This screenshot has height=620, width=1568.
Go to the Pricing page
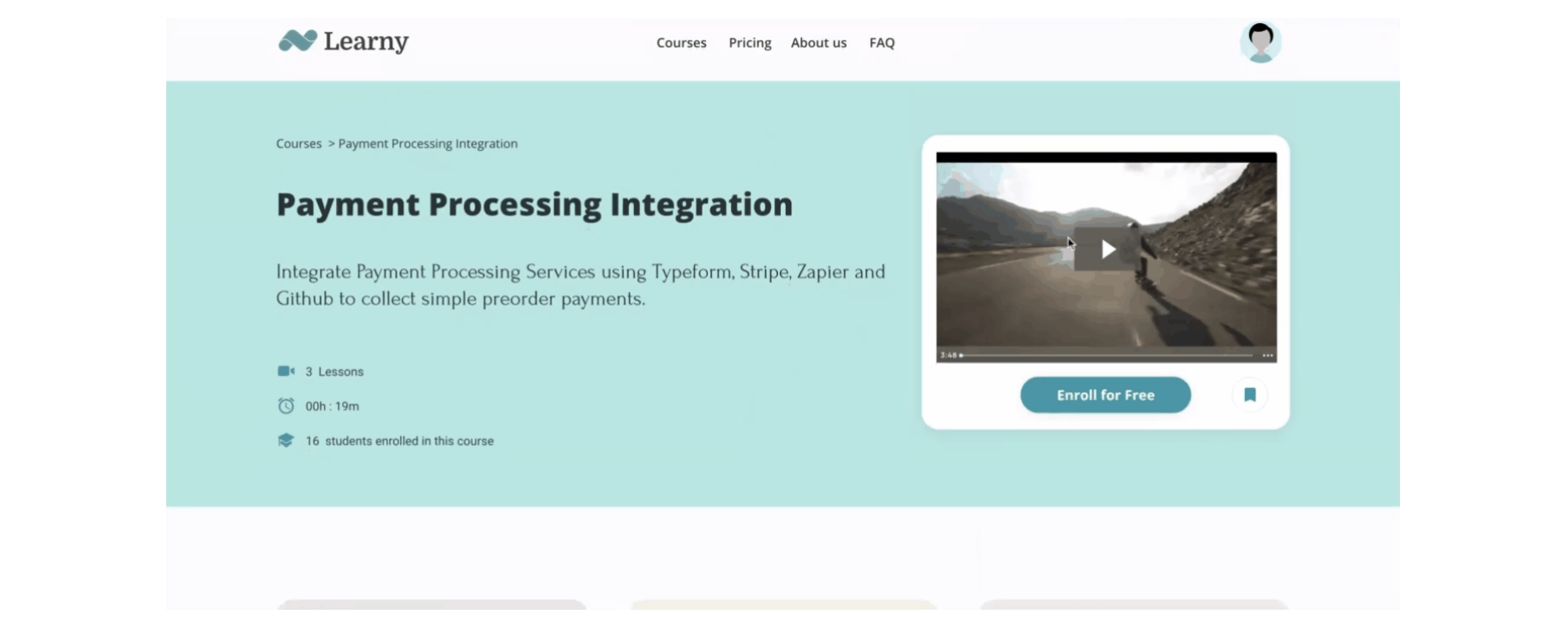coord(750,43)
